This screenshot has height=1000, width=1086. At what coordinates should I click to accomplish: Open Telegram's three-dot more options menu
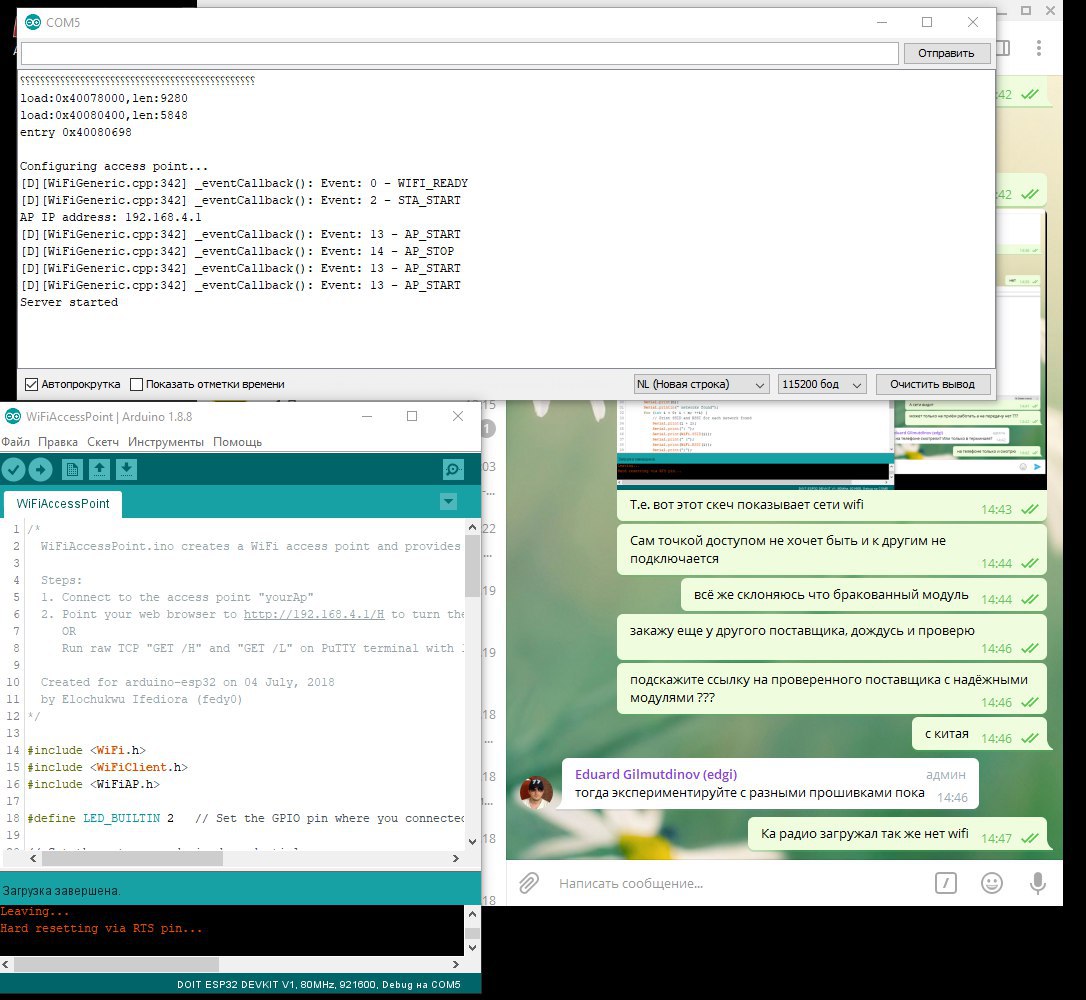(x=1038, y=48)
